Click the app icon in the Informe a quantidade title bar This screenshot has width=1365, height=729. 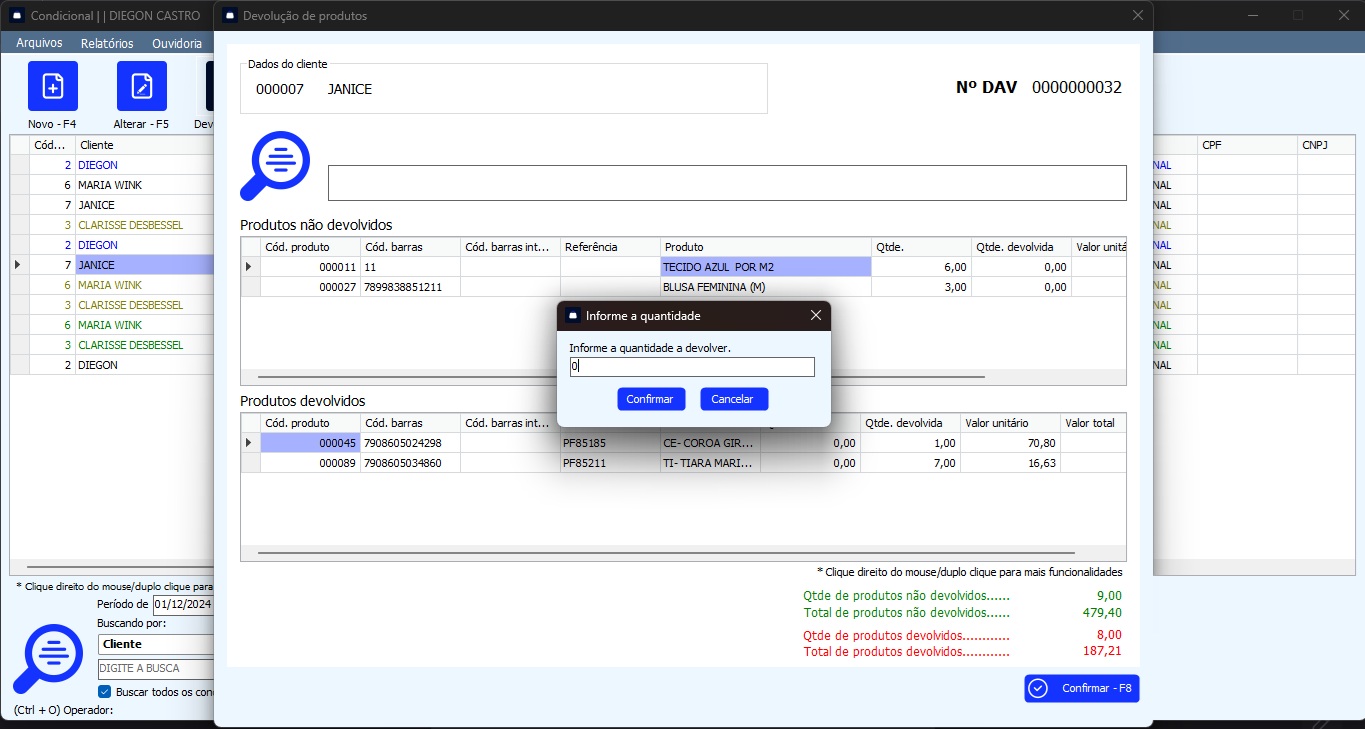tap(572, 315)
